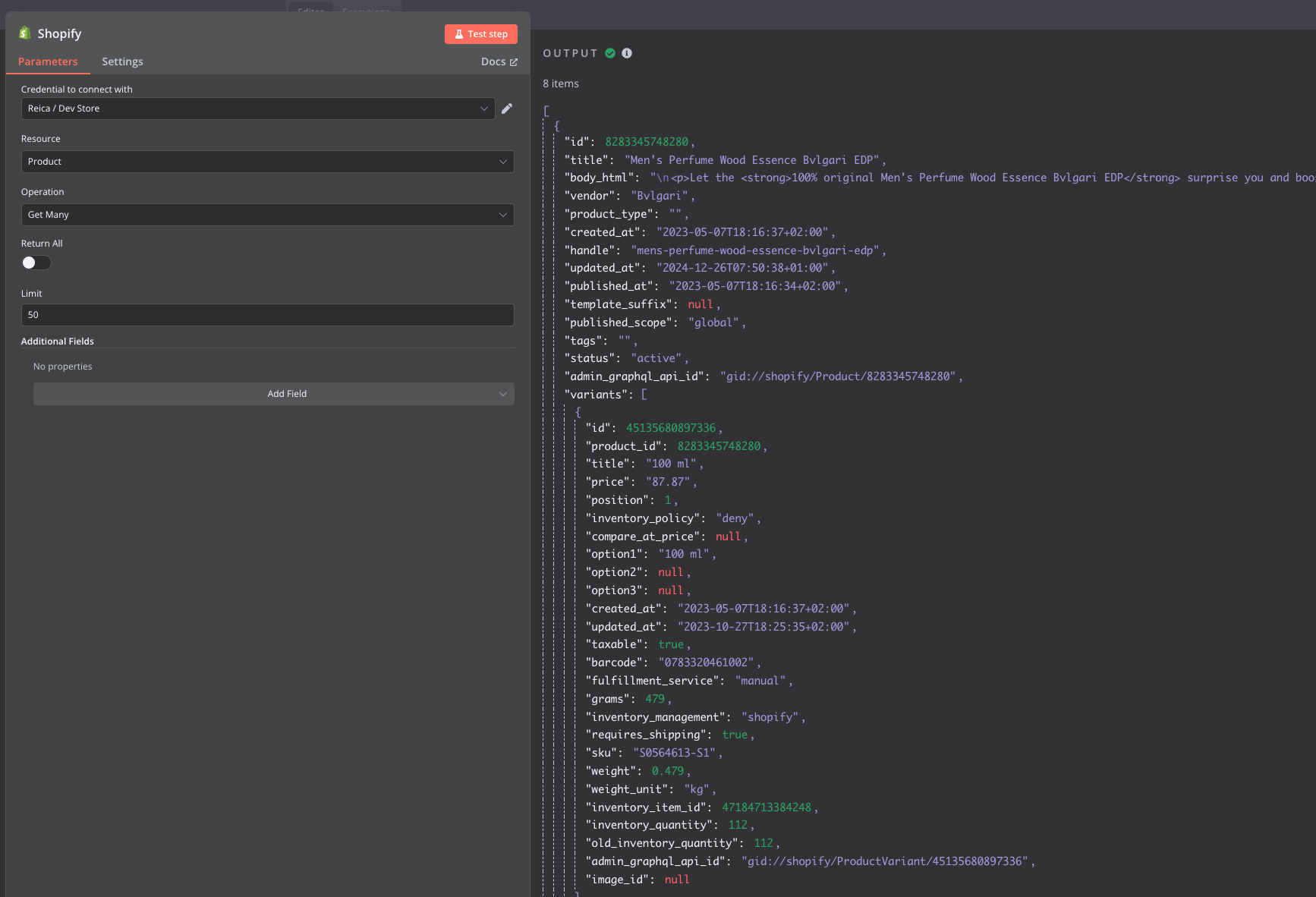Viewport: 1316px width, 897px height.
Task: Click the fulfillment_service value "manual"
Action: tap(760, 681)
